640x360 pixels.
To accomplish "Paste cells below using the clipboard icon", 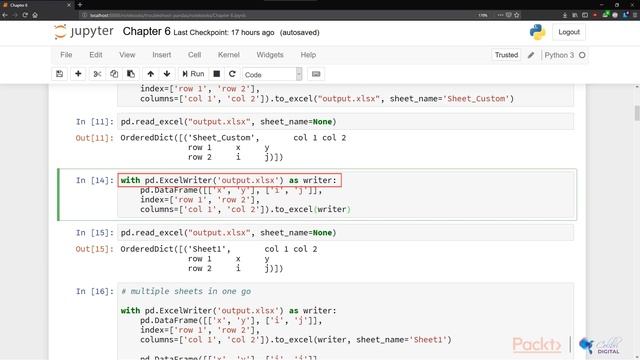I will point(131,74).
